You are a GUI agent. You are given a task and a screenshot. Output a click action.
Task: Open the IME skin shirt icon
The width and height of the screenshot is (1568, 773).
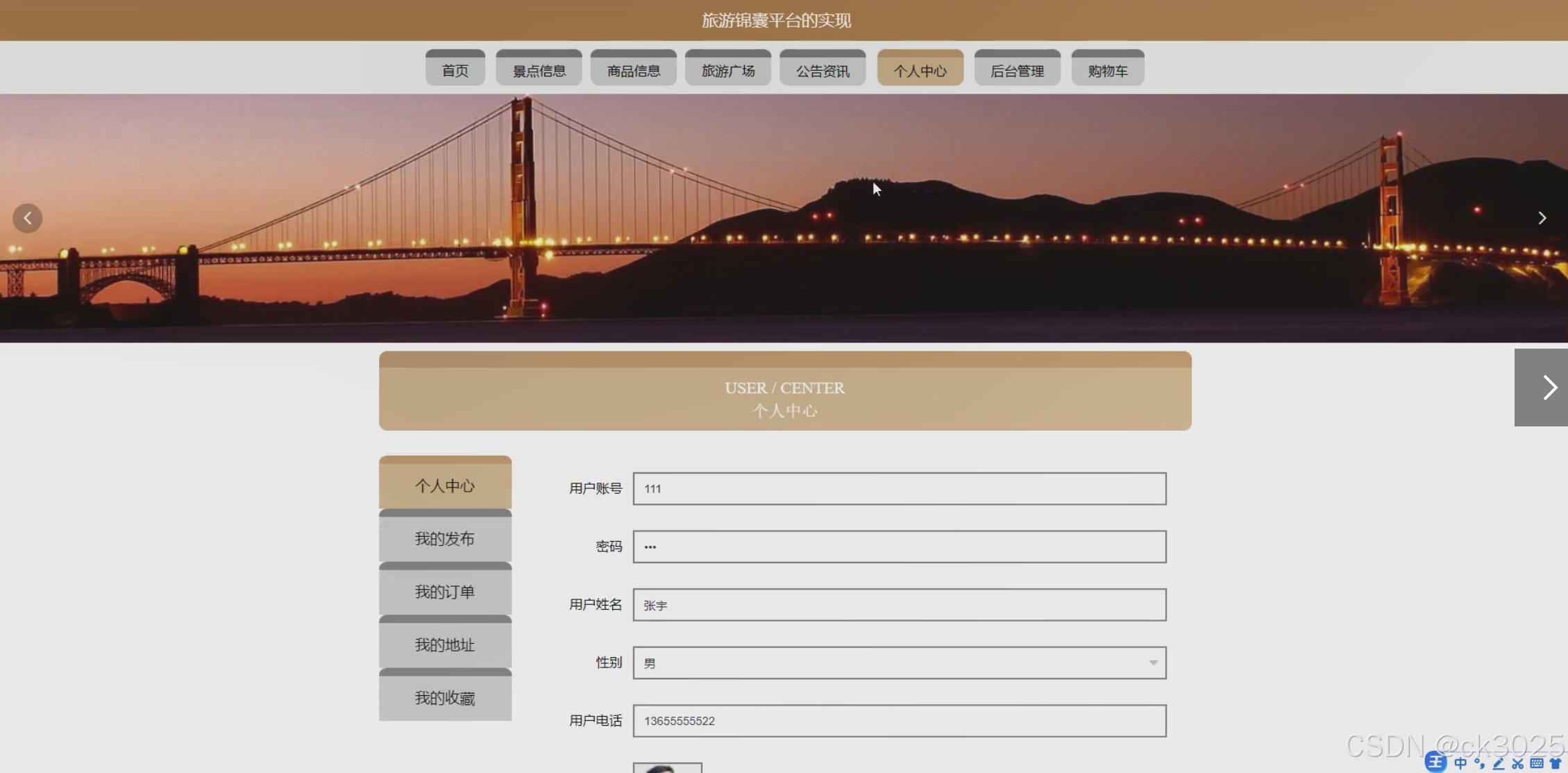click(x=1556, y=763)
